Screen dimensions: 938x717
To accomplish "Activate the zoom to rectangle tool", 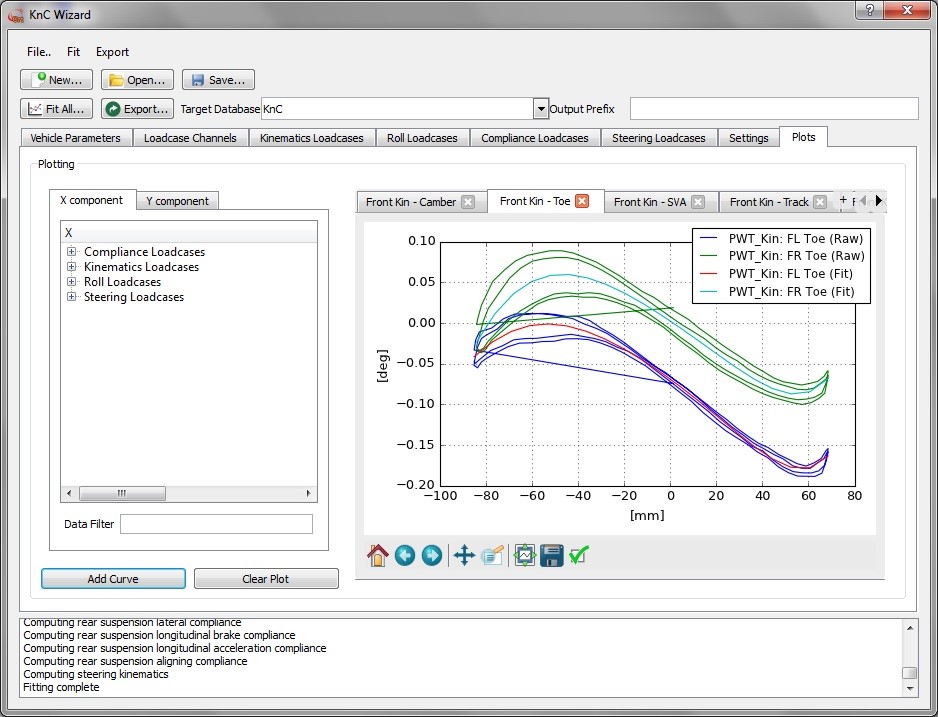I will coord(491,555).
